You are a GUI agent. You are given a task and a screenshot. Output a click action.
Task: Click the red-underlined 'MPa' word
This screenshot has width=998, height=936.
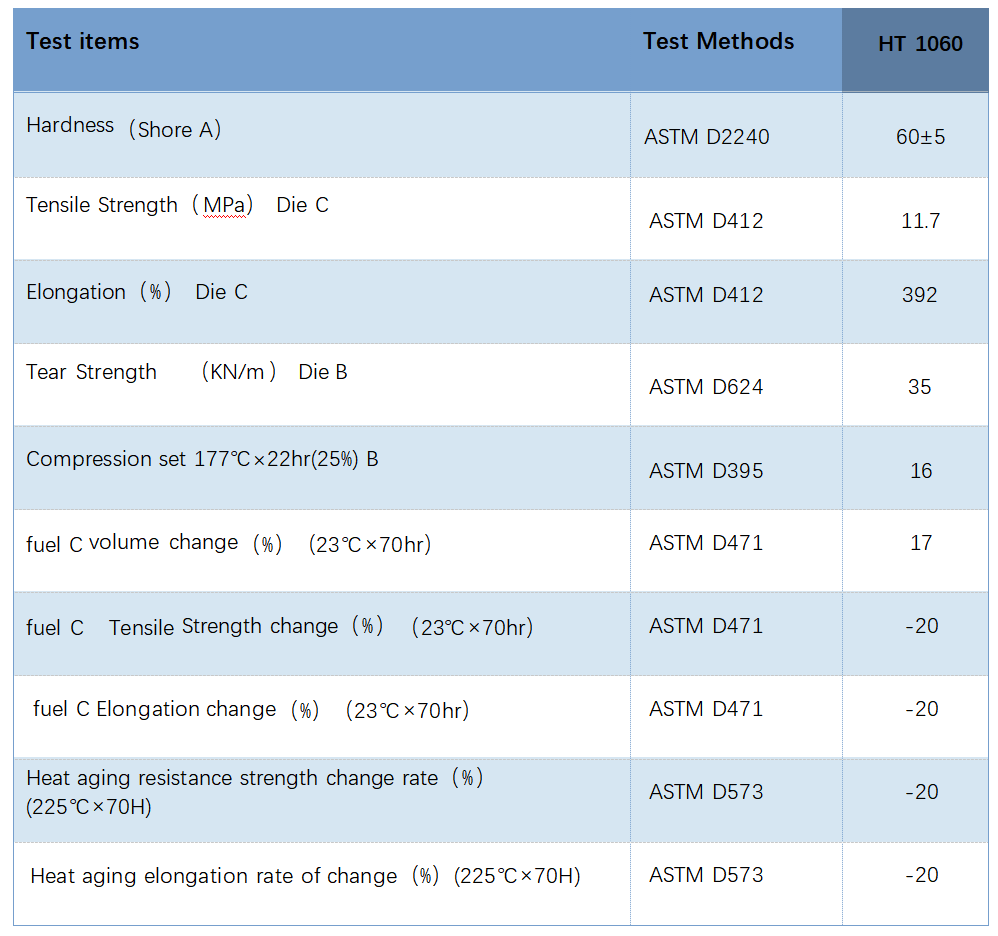pos(224,206)
